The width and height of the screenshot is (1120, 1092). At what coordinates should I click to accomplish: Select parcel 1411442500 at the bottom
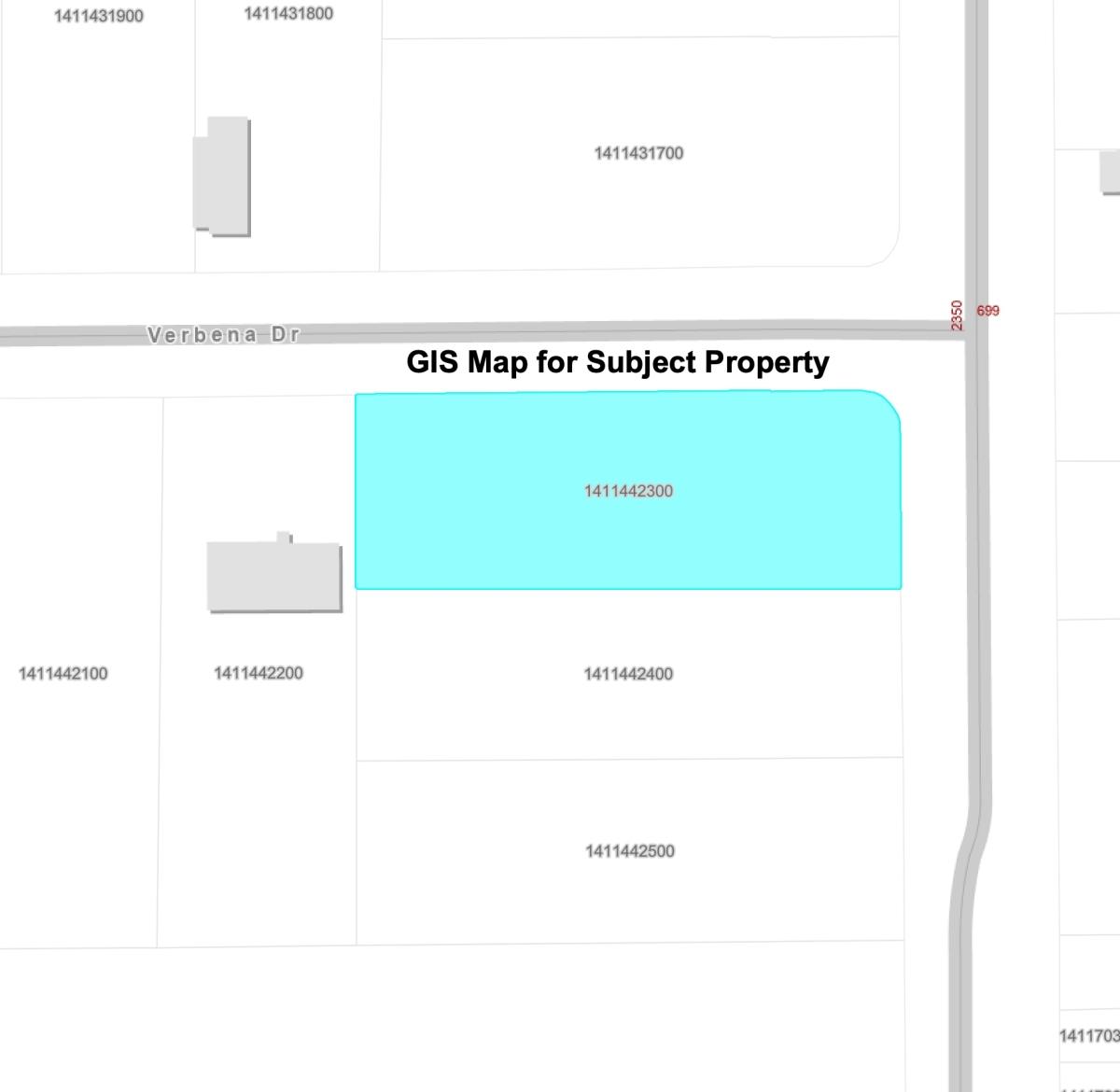(x=630, y=850)
